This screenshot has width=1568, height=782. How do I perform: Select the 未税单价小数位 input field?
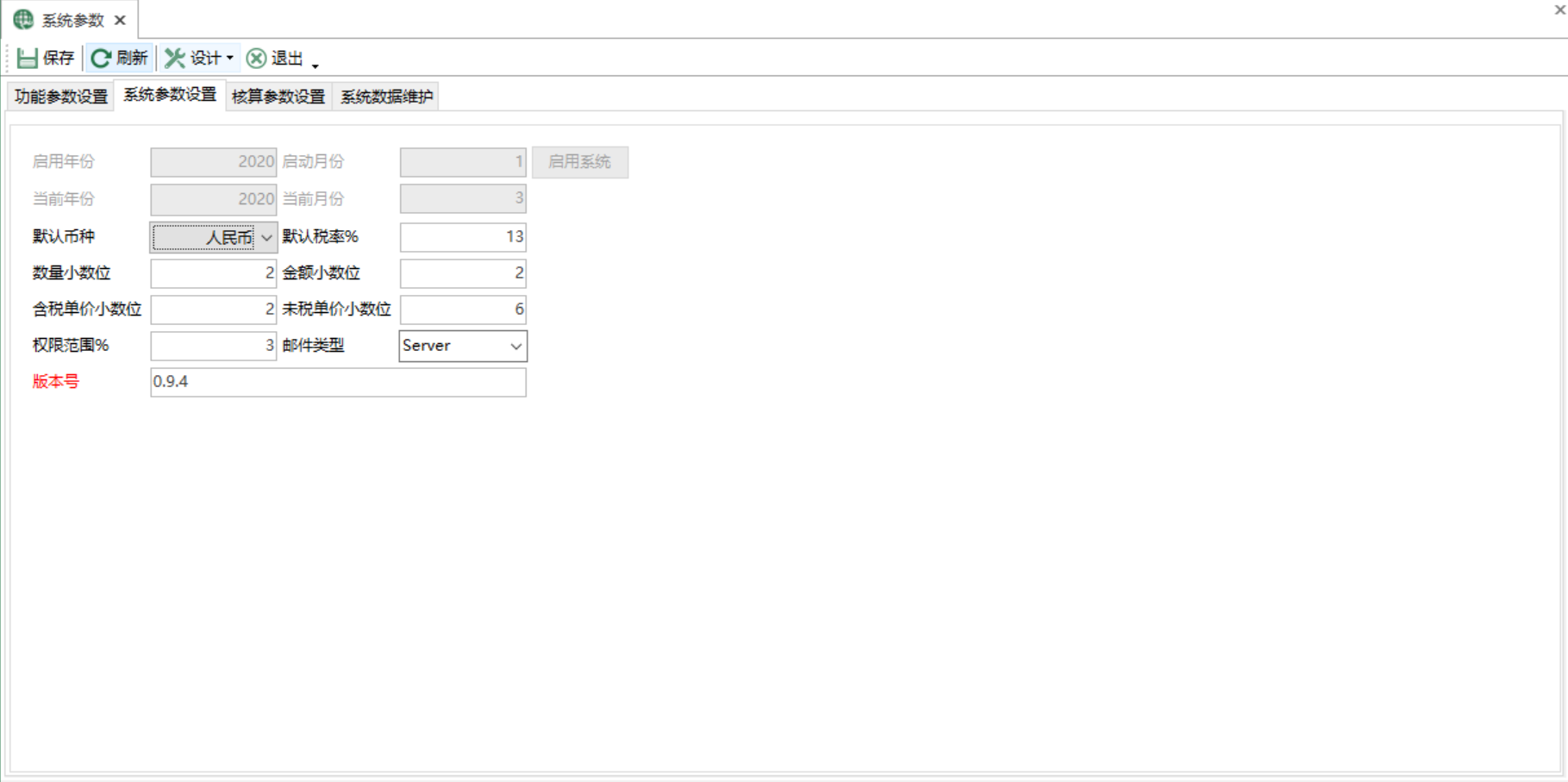[x=463, y=310]
